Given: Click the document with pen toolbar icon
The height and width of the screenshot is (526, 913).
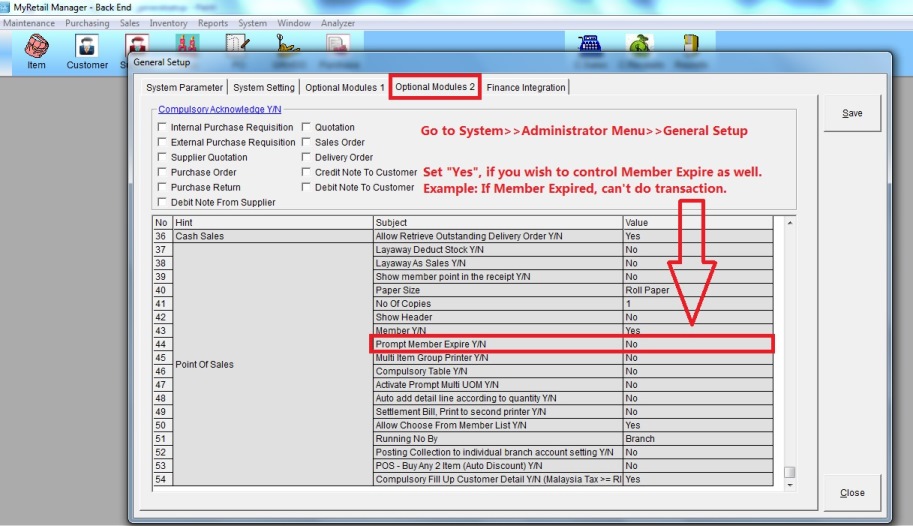Looking at the screenshot, I should click(x=237, y=45).
